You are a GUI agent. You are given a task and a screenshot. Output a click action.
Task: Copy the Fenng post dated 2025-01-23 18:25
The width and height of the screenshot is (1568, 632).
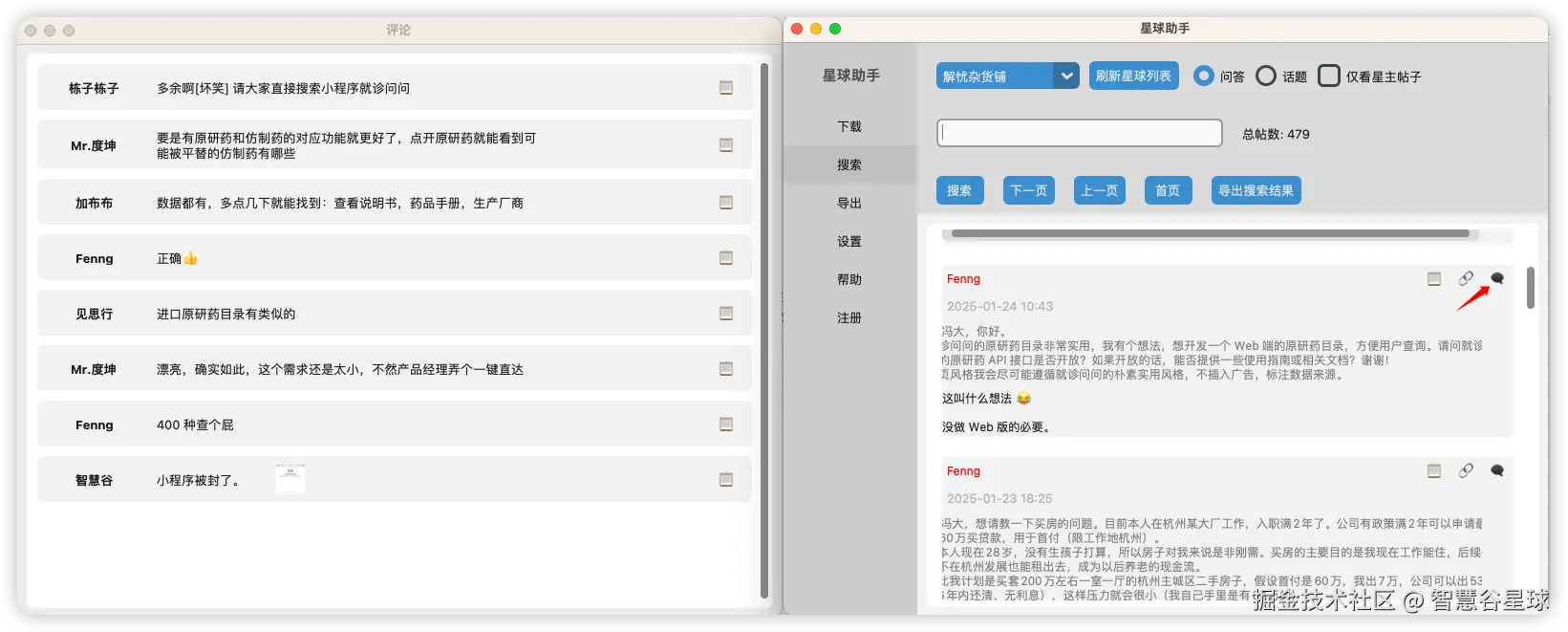(1434, 471)
